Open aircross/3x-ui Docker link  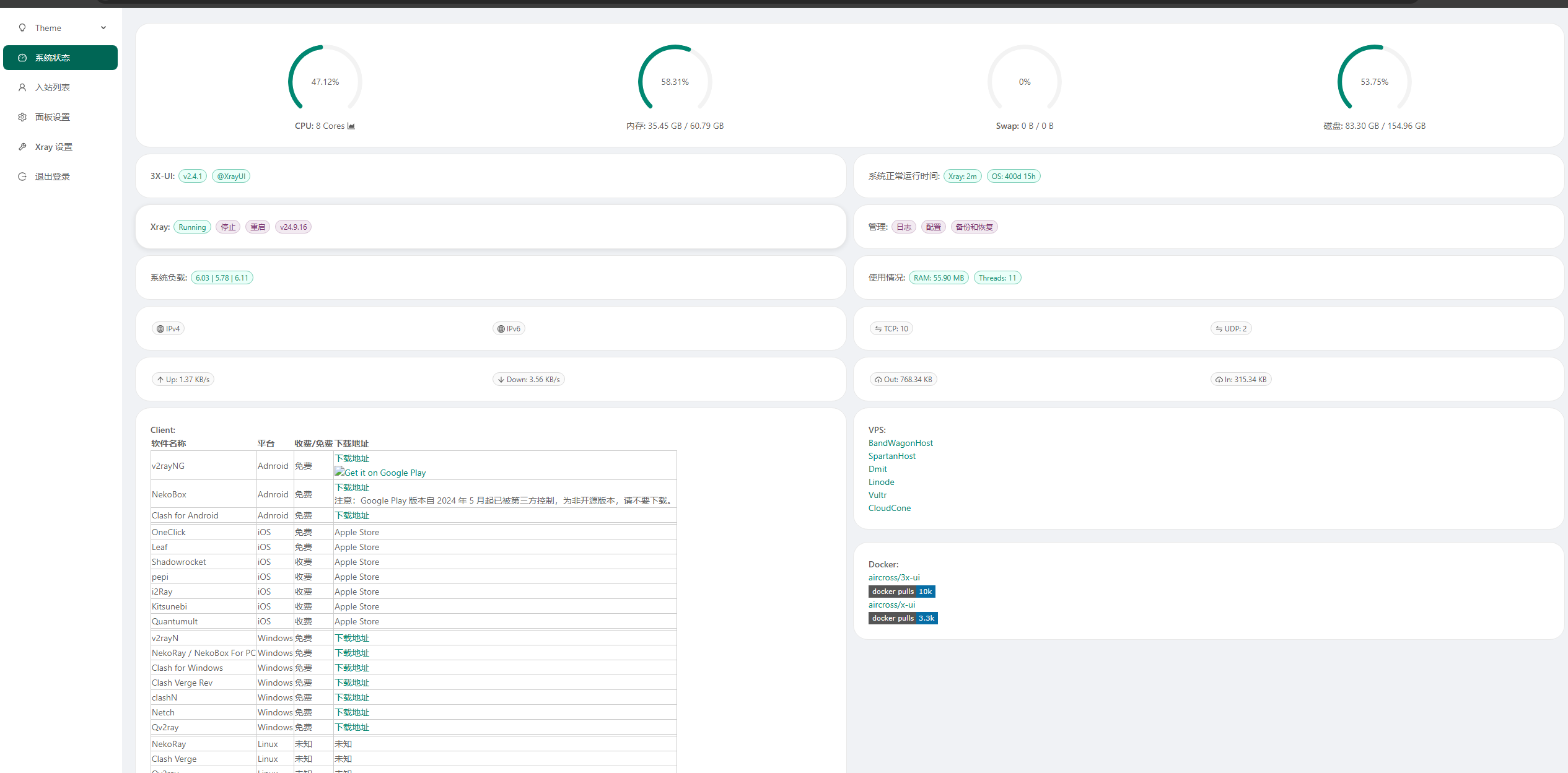(894, 577)
